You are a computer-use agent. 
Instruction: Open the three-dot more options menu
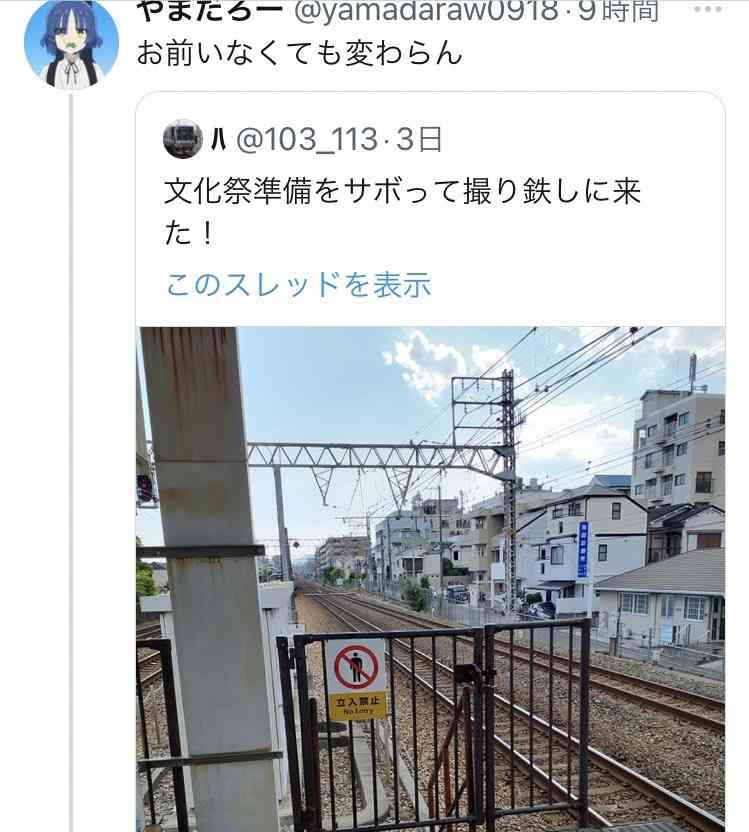(708, 8)
